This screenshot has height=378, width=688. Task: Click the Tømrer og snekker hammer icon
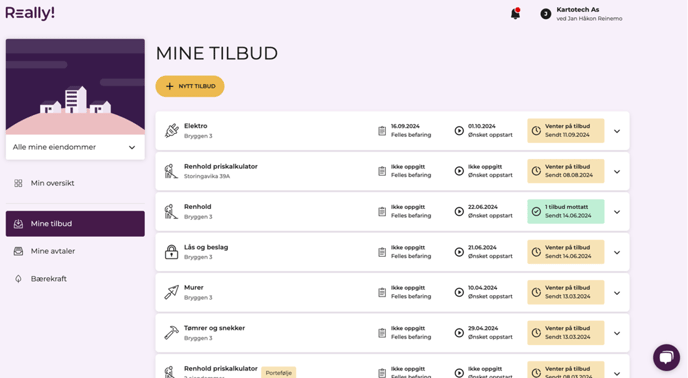(172, 333)
